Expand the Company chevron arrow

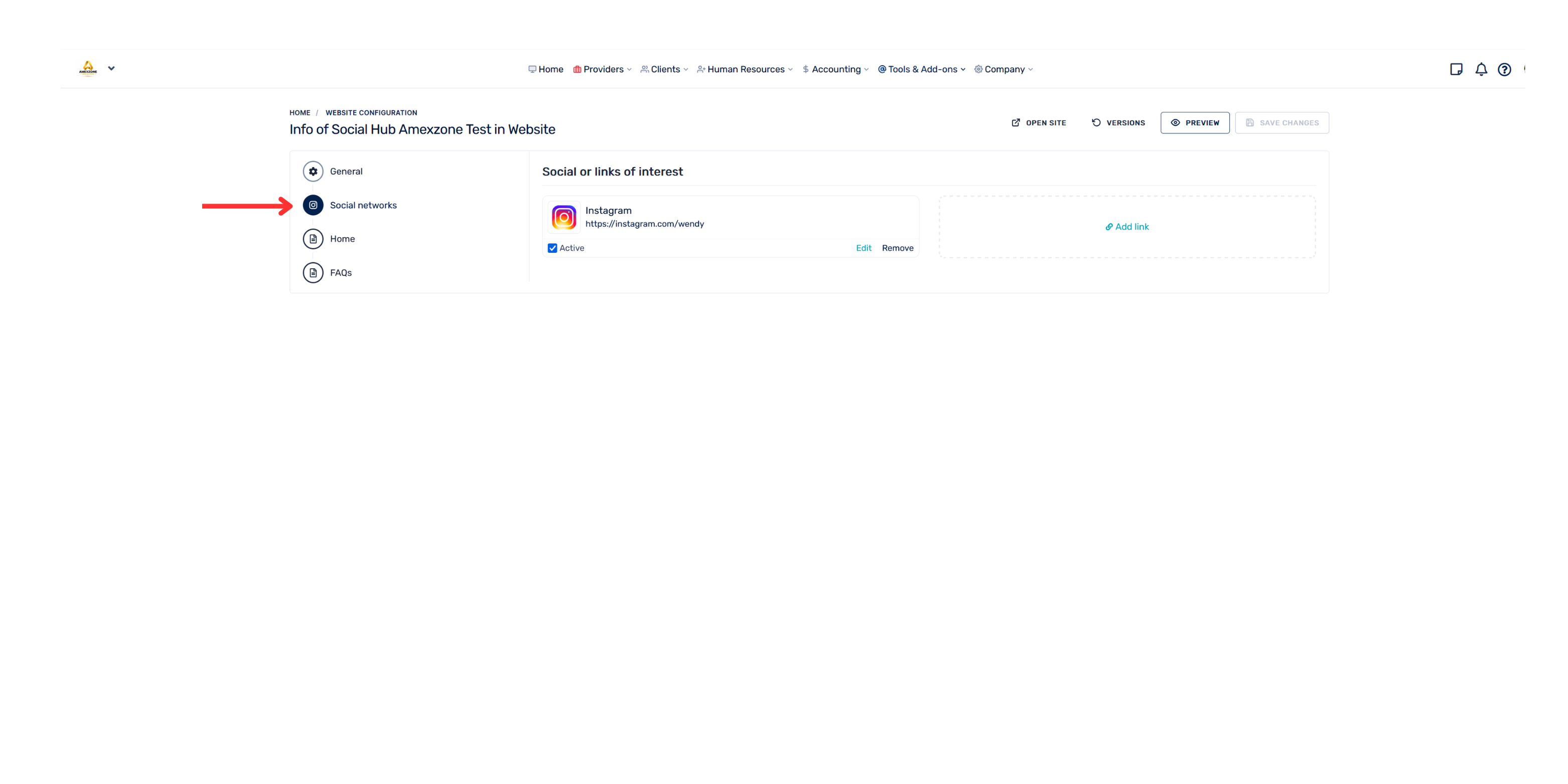(1031, 69)
